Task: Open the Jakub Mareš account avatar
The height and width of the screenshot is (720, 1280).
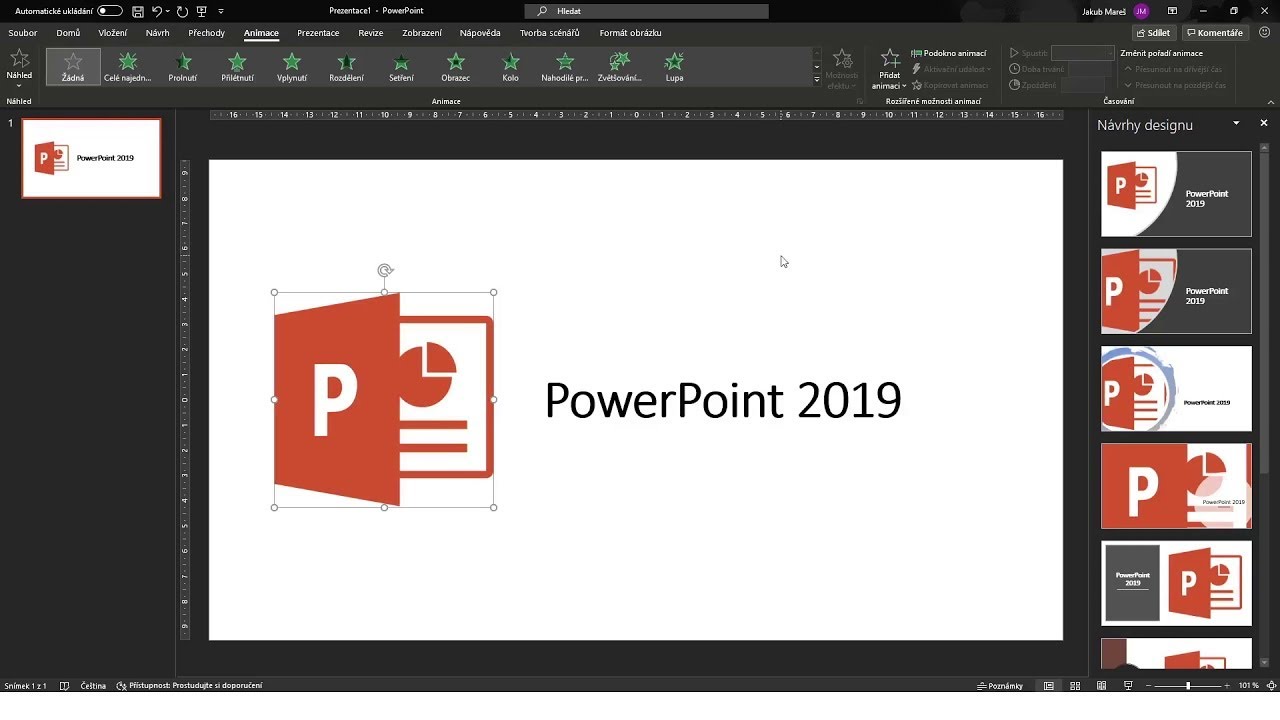Action: [x=1141, y=11]
